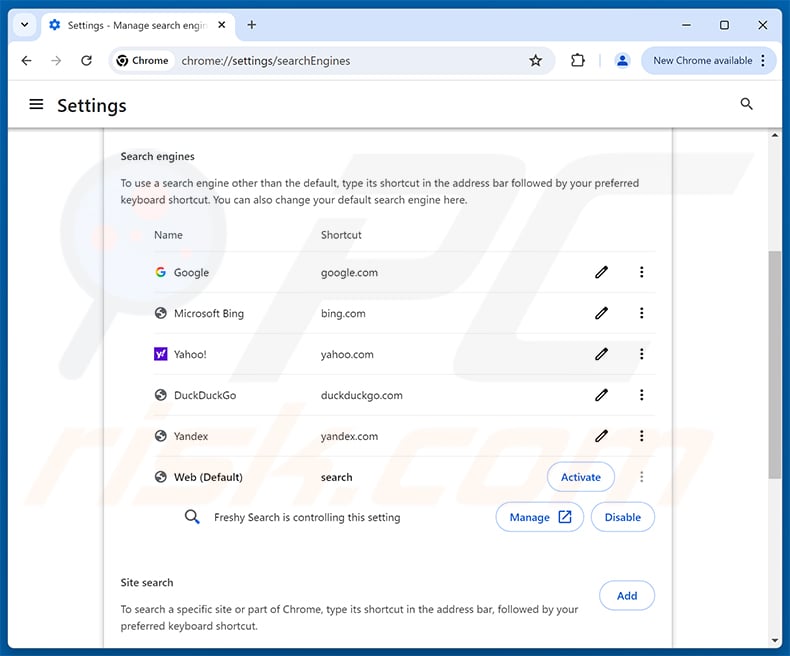Click the DuckDuckGo name

(205, 395)
